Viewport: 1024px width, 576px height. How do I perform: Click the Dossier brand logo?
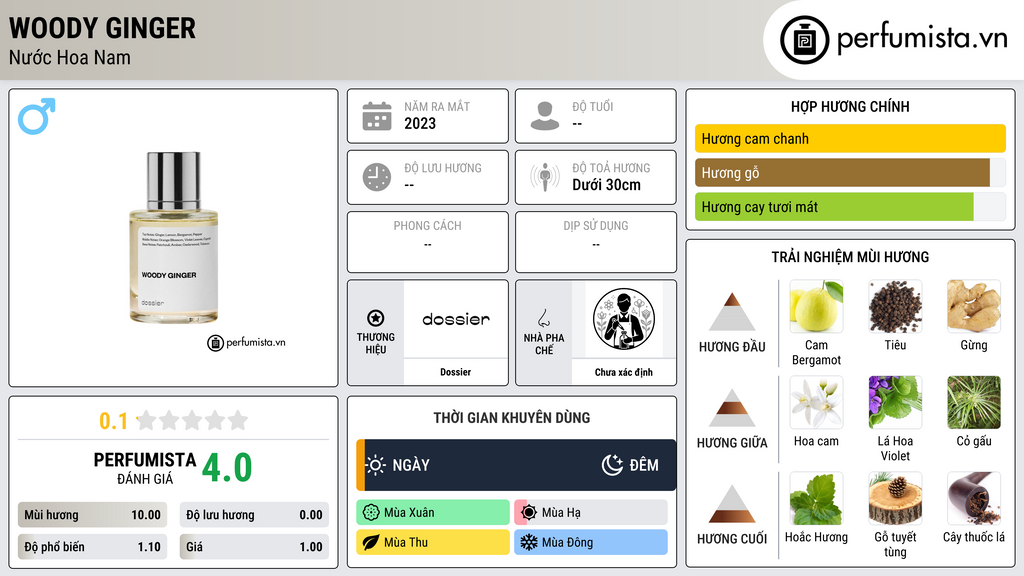pos(456,319)
